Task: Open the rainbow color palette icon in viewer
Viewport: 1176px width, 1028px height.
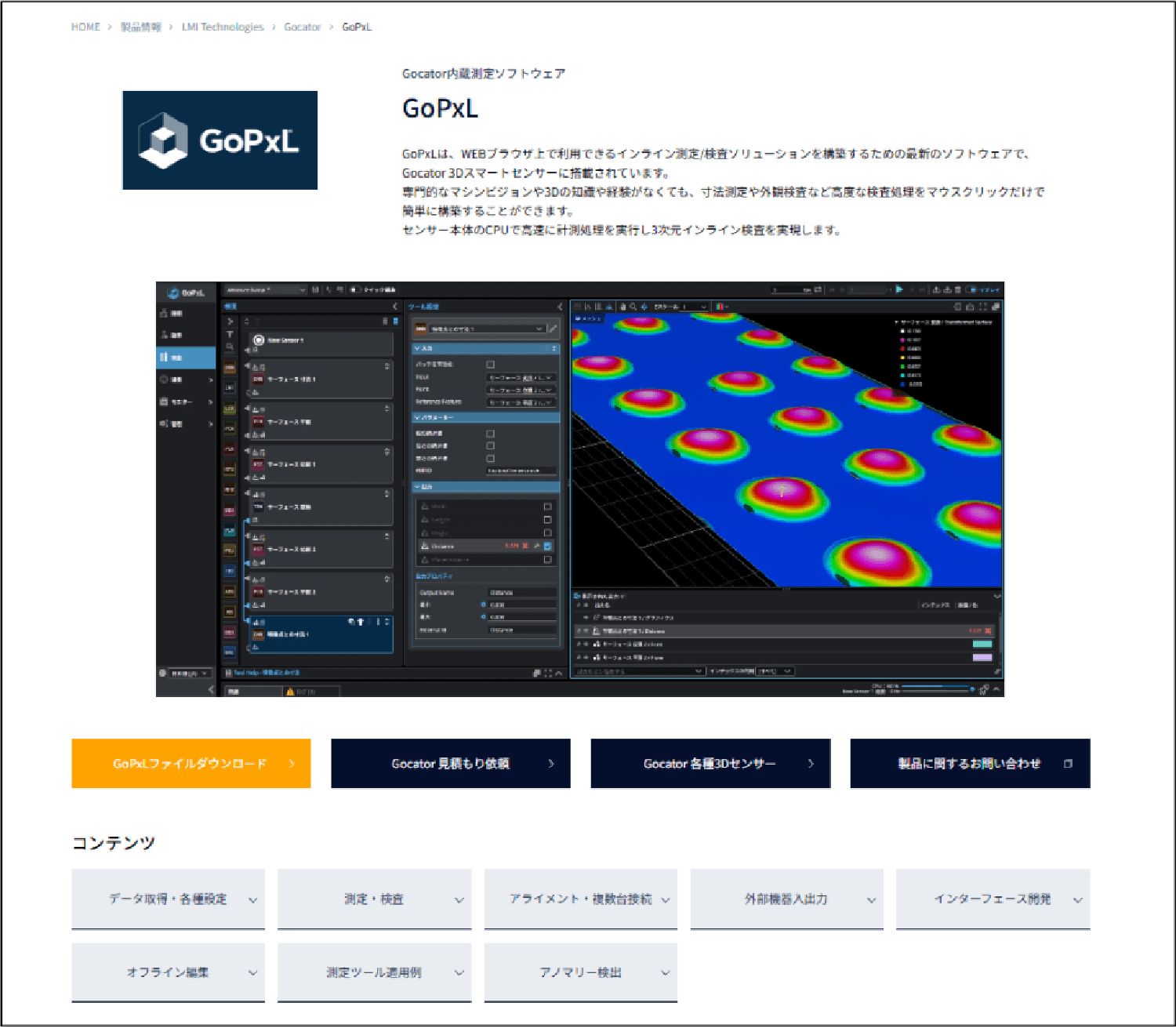Action: [x=720, y=307]
